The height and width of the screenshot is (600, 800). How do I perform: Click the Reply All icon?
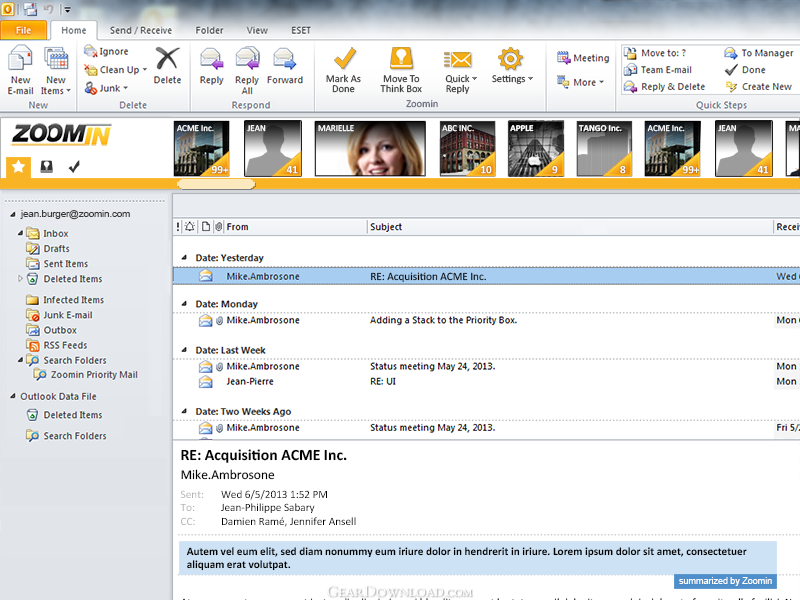(247, 60)
